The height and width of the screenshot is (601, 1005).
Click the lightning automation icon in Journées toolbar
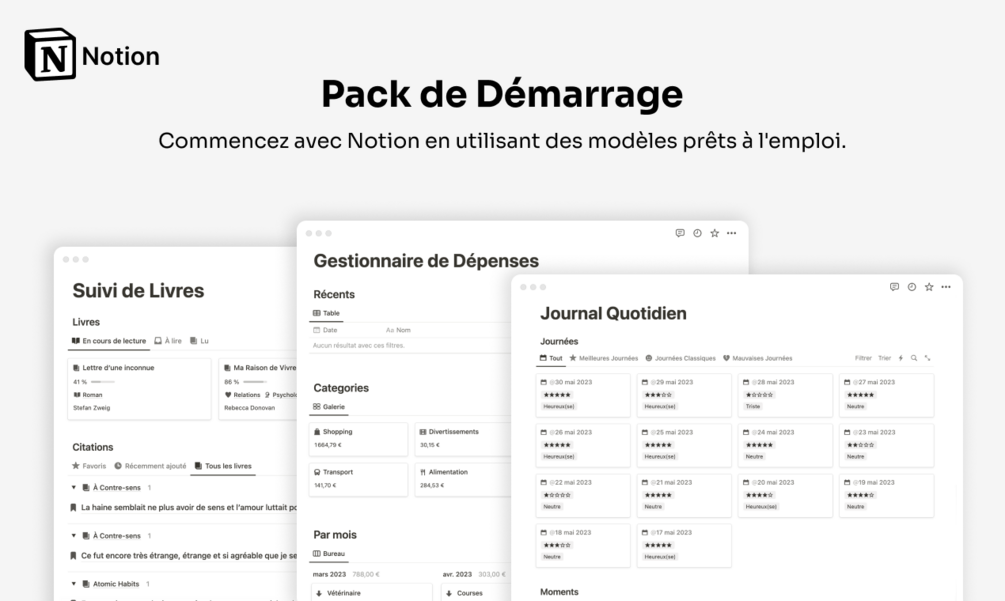coord(901,358)
